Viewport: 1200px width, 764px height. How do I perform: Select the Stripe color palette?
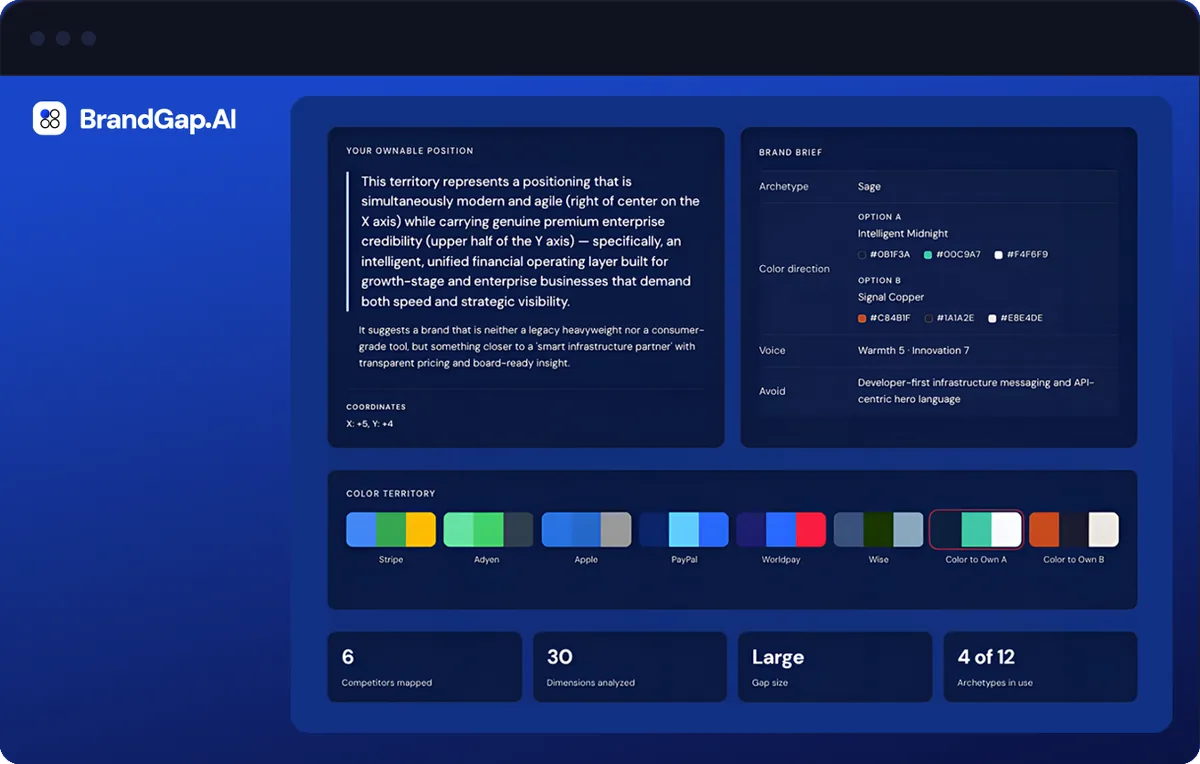(x=391, y=529)
